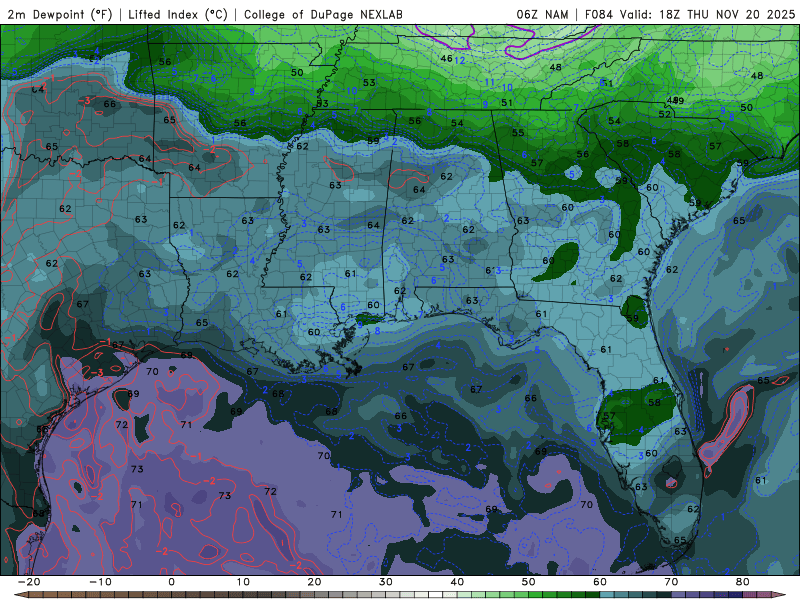The width and height of the screenshot is (800, 600).
Task: Click the "-20" color bar label
Action: point(29,582)
